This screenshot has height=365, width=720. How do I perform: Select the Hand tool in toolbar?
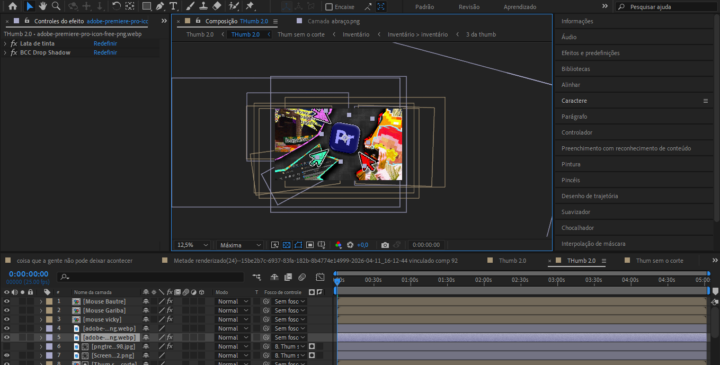tap(43, 6)
